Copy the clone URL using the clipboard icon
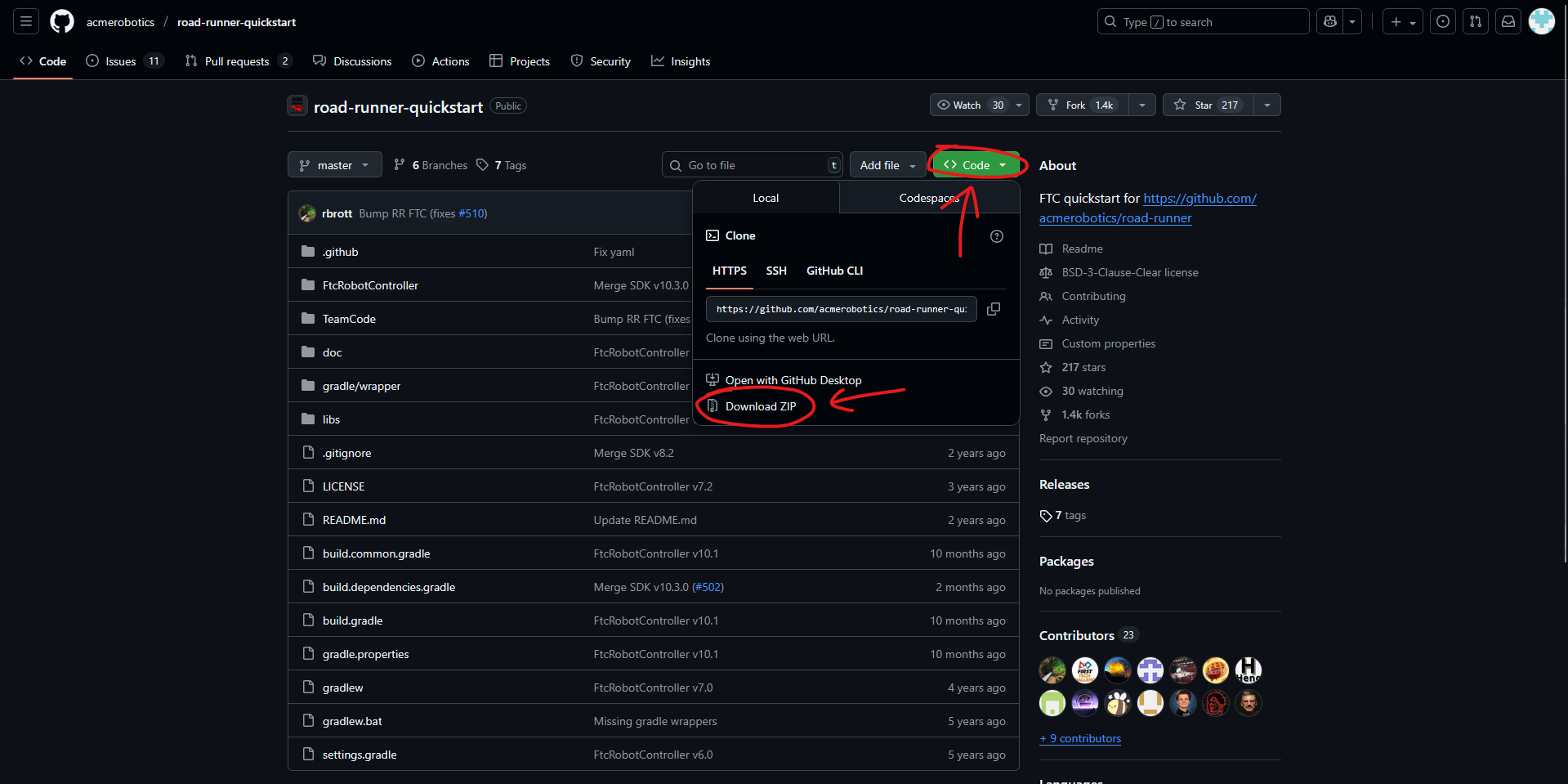 click(994, 309)
